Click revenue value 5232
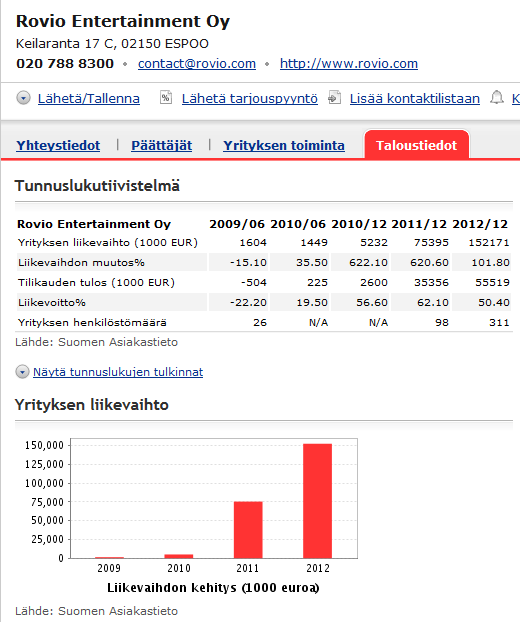Viewport: 520px width, 622px height. (374, 242)
